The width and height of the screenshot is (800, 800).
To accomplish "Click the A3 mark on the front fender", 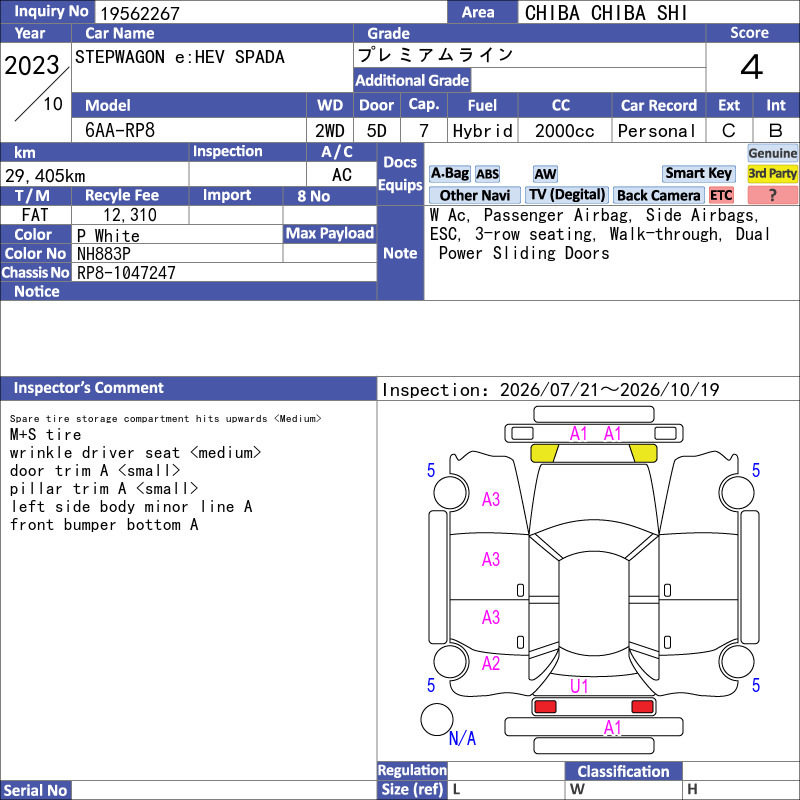I will tap(491, 499).
